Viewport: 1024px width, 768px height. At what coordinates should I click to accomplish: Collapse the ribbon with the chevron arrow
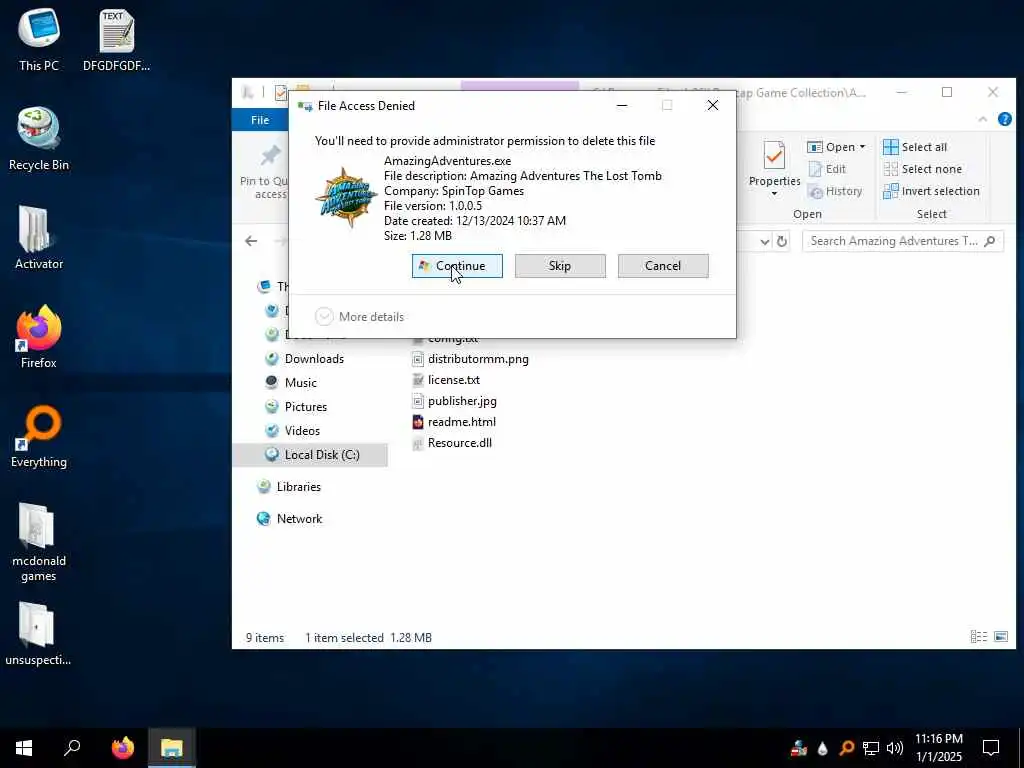tap(982, 120)
